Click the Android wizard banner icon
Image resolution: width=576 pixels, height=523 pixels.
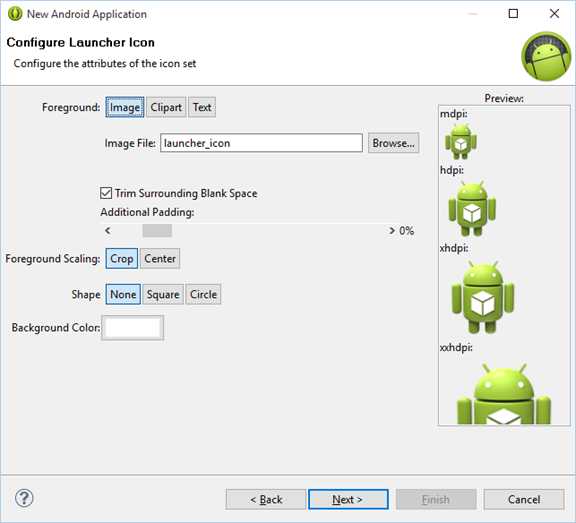click(x=546, y=56)
